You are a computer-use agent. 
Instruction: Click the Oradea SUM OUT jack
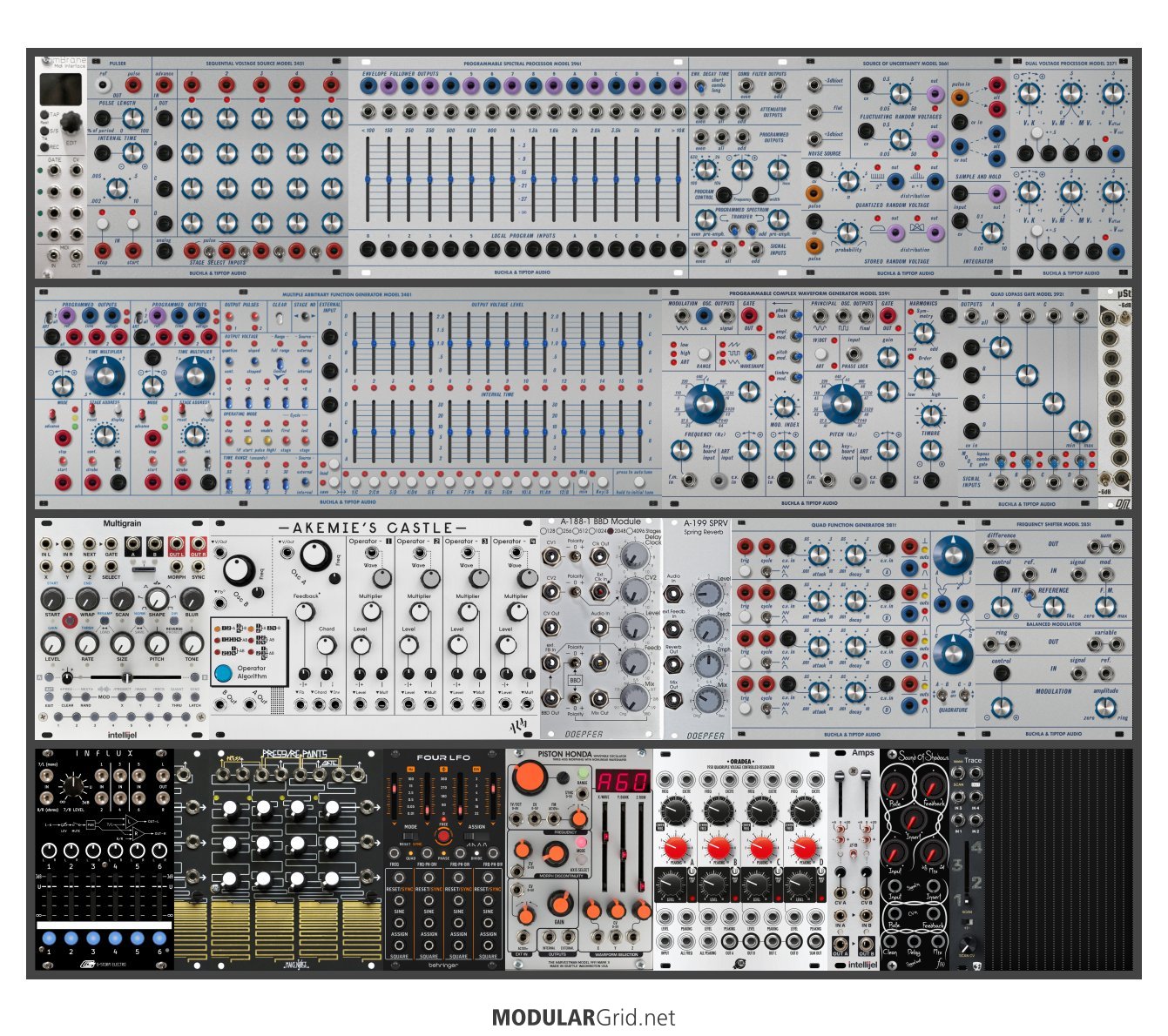[815, 943]
